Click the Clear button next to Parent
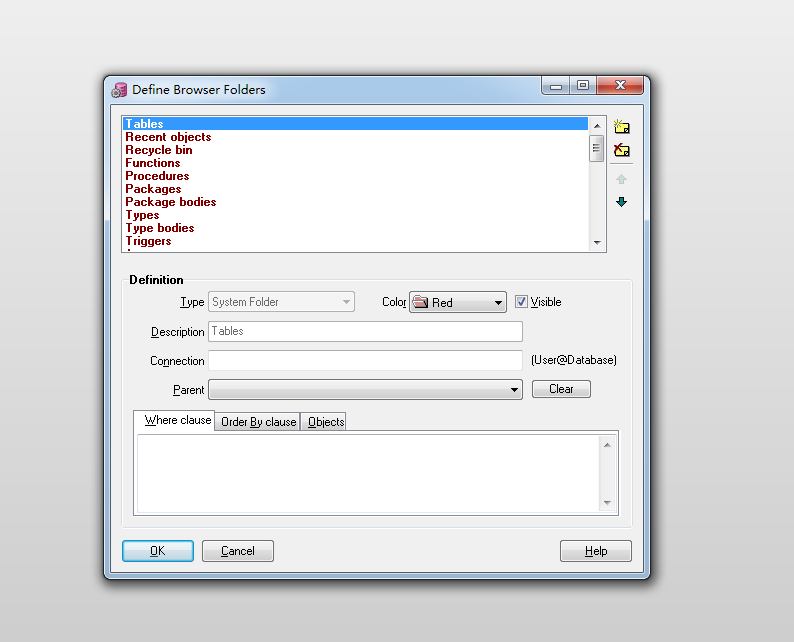This screenshot has width=794, height=642. point(561,389)
